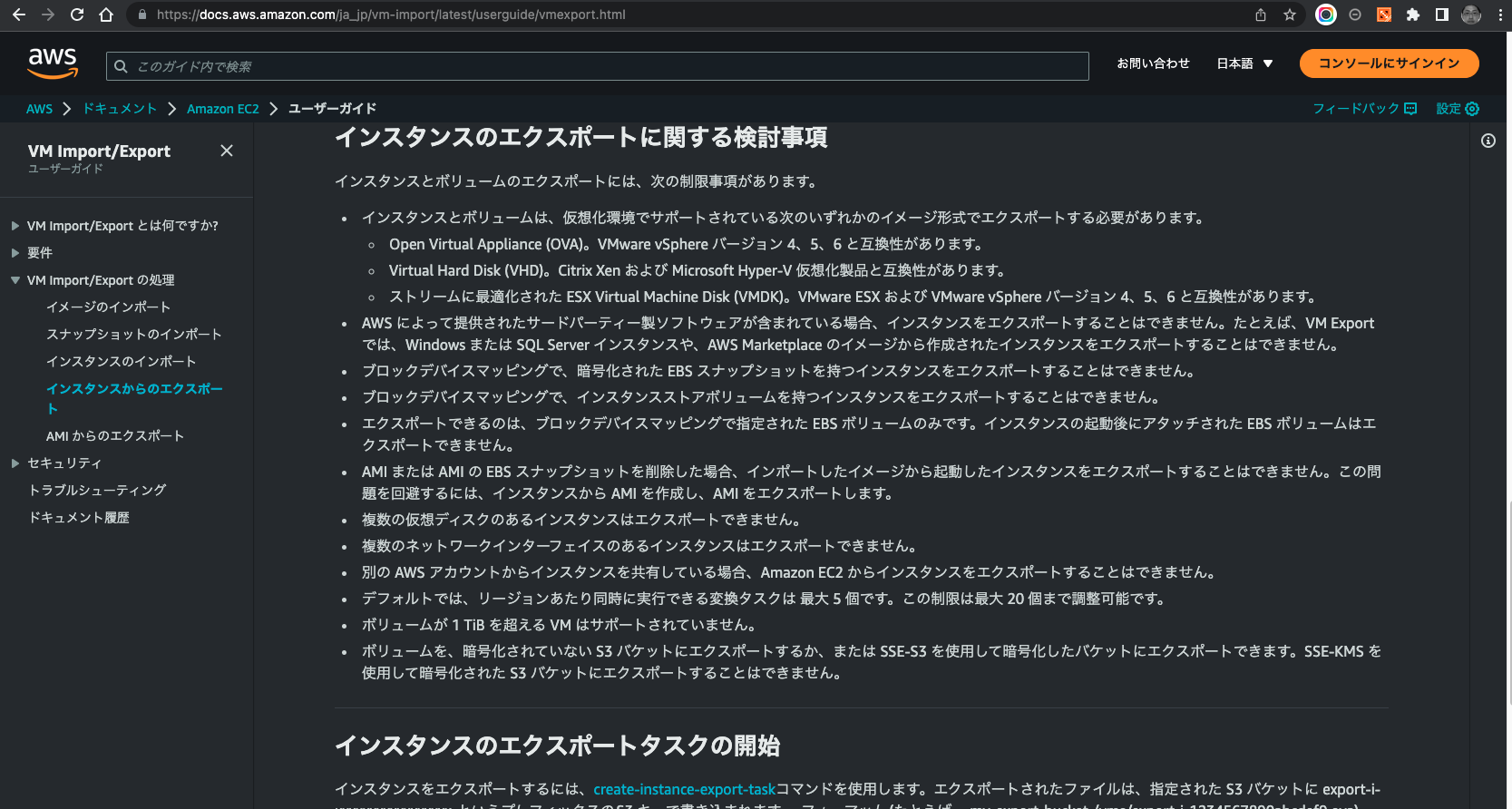The height and width of the screenshot is (809, 1512).
Task: Open the create-instance-export-task link
Action: point(685,790)
